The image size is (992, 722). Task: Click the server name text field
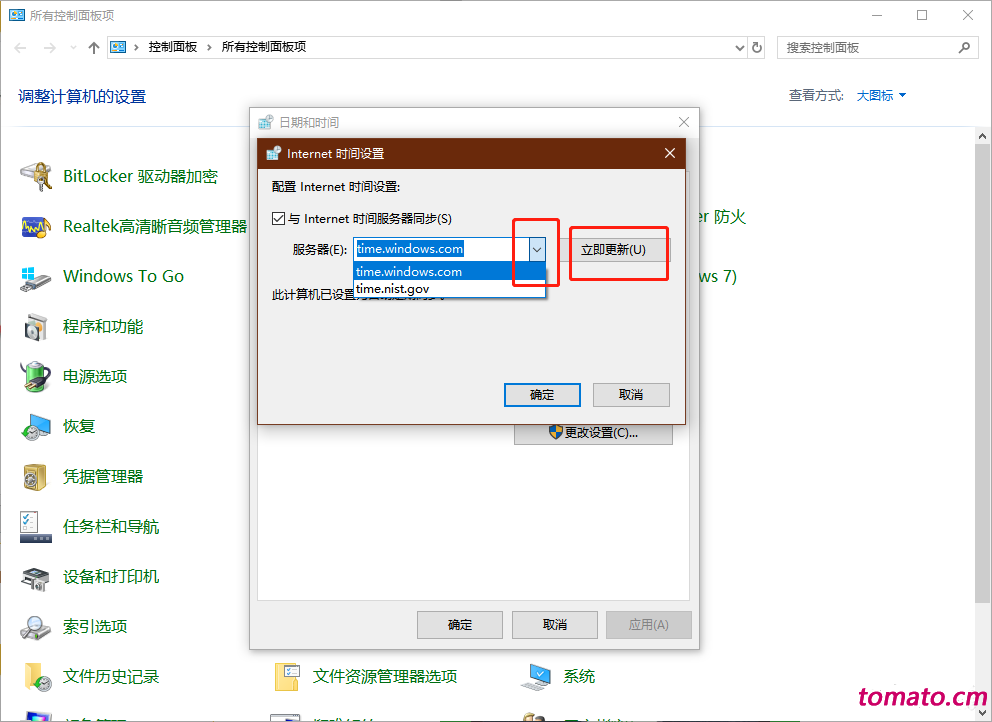coord(442,249)
